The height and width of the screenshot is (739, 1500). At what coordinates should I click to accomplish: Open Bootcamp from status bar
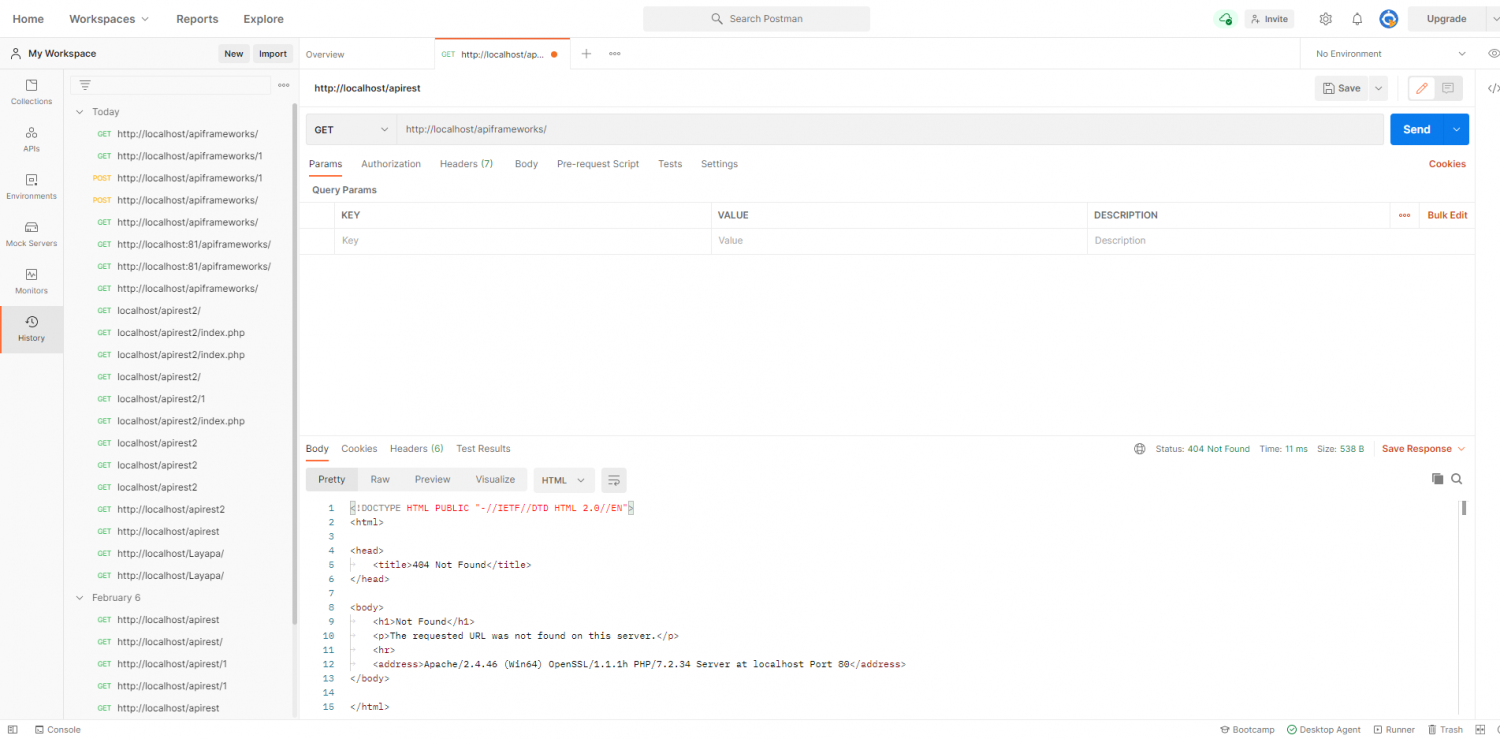click(x=1247, y=730)
